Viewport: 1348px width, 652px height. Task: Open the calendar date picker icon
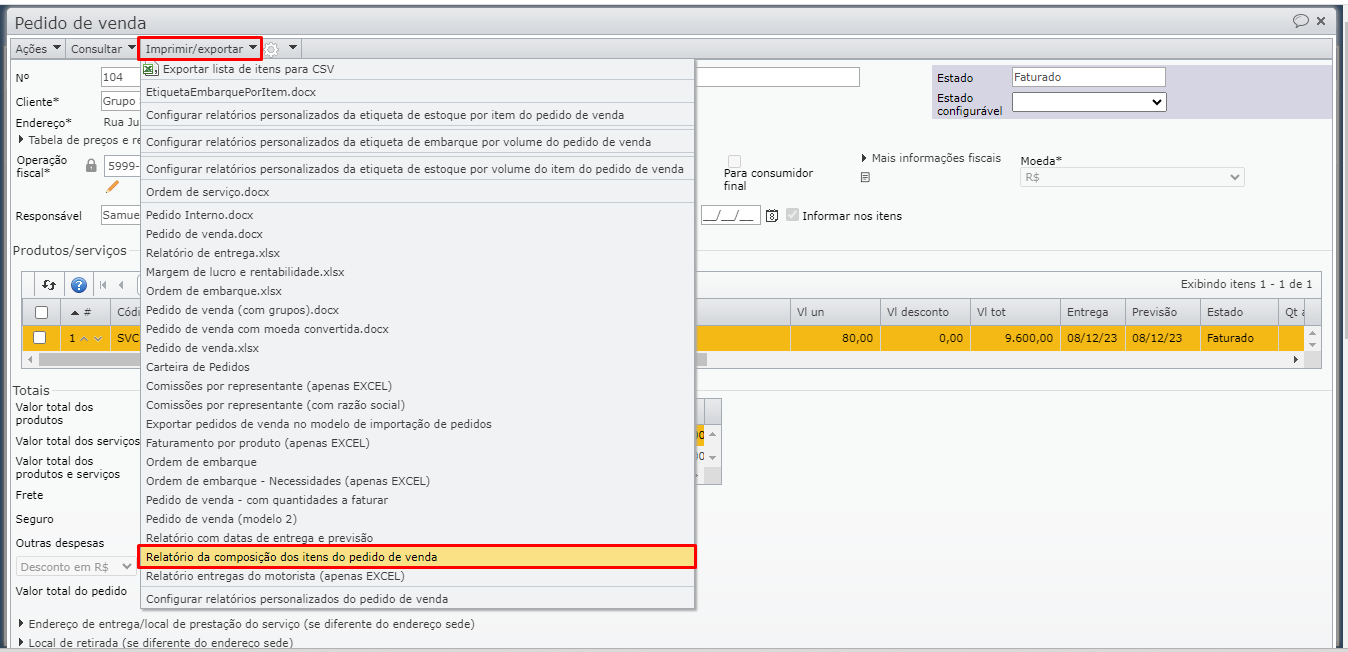tap(772, 215)
